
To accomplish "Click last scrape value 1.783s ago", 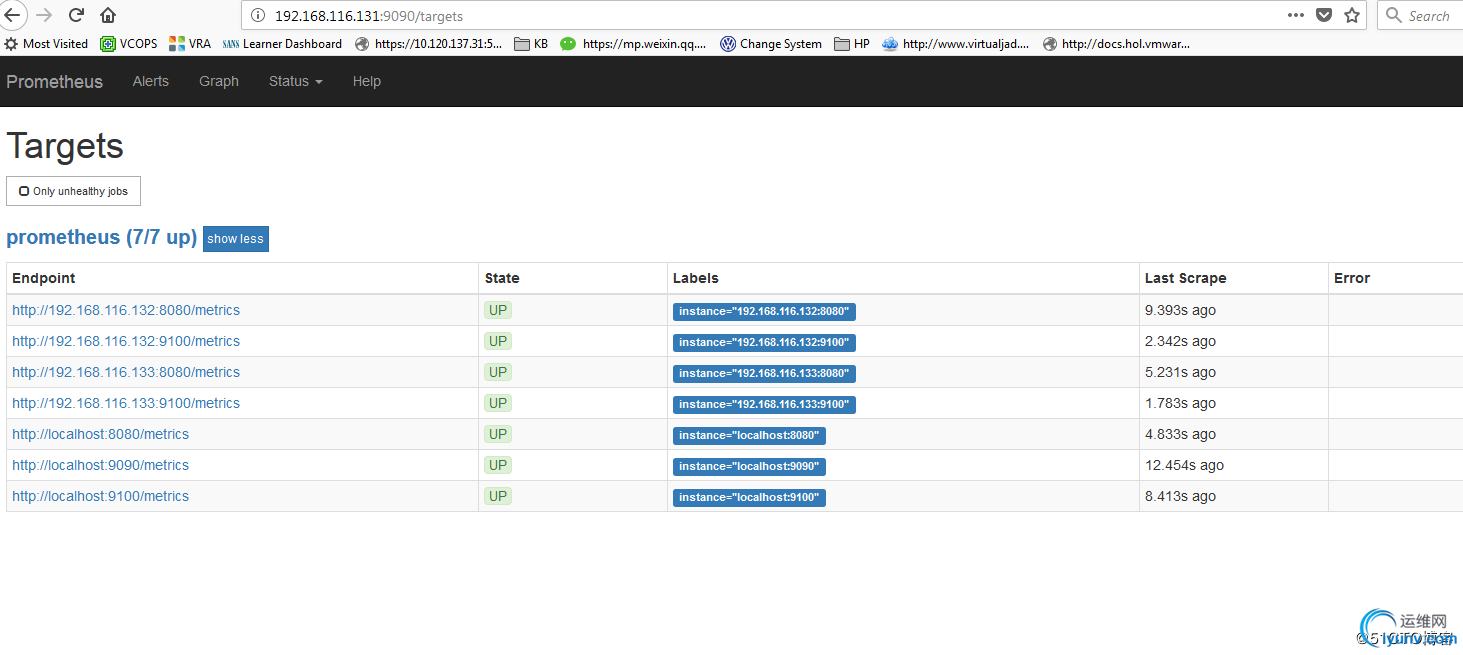I will (x=1180, y=403).
